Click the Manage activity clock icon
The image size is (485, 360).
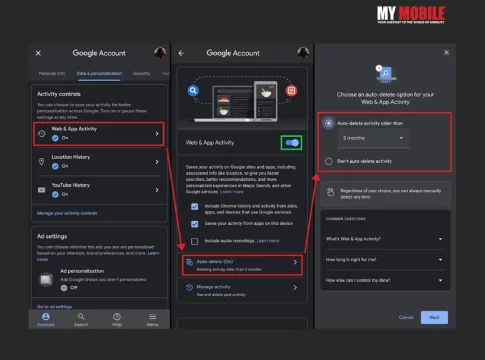click(189, 287)
